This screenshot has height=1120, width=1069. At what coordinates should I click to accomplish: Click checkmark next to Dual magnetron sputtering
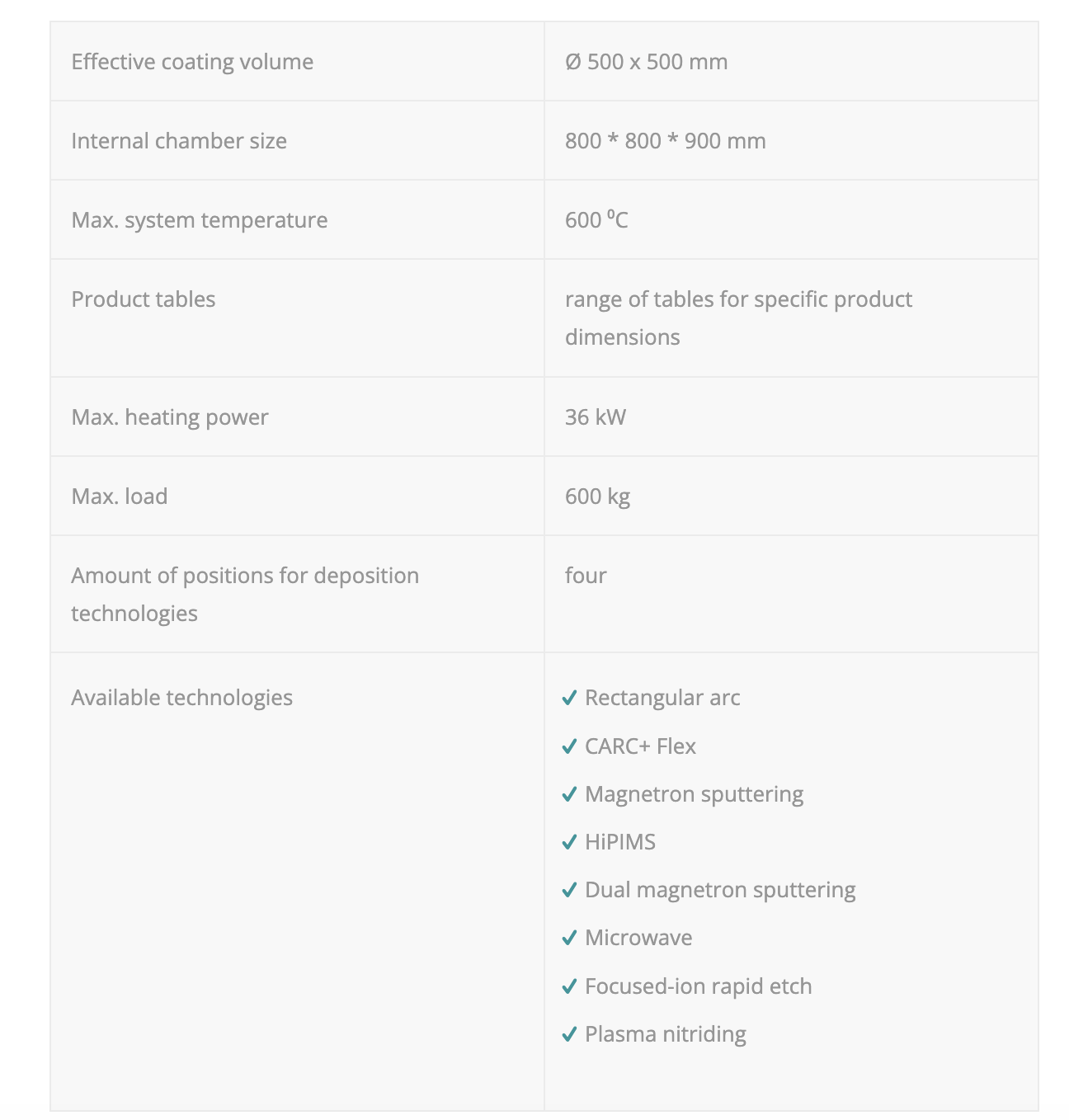click(569, 890)
